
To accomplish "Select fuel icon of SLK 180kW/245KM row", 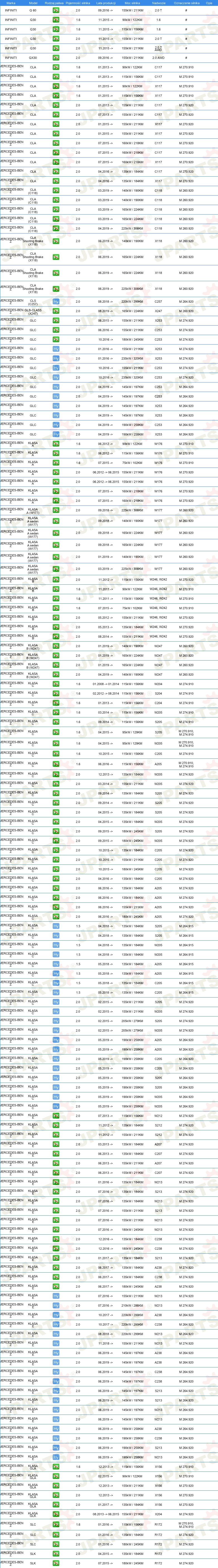I will pyautogui.click(x=56, y=1563).
